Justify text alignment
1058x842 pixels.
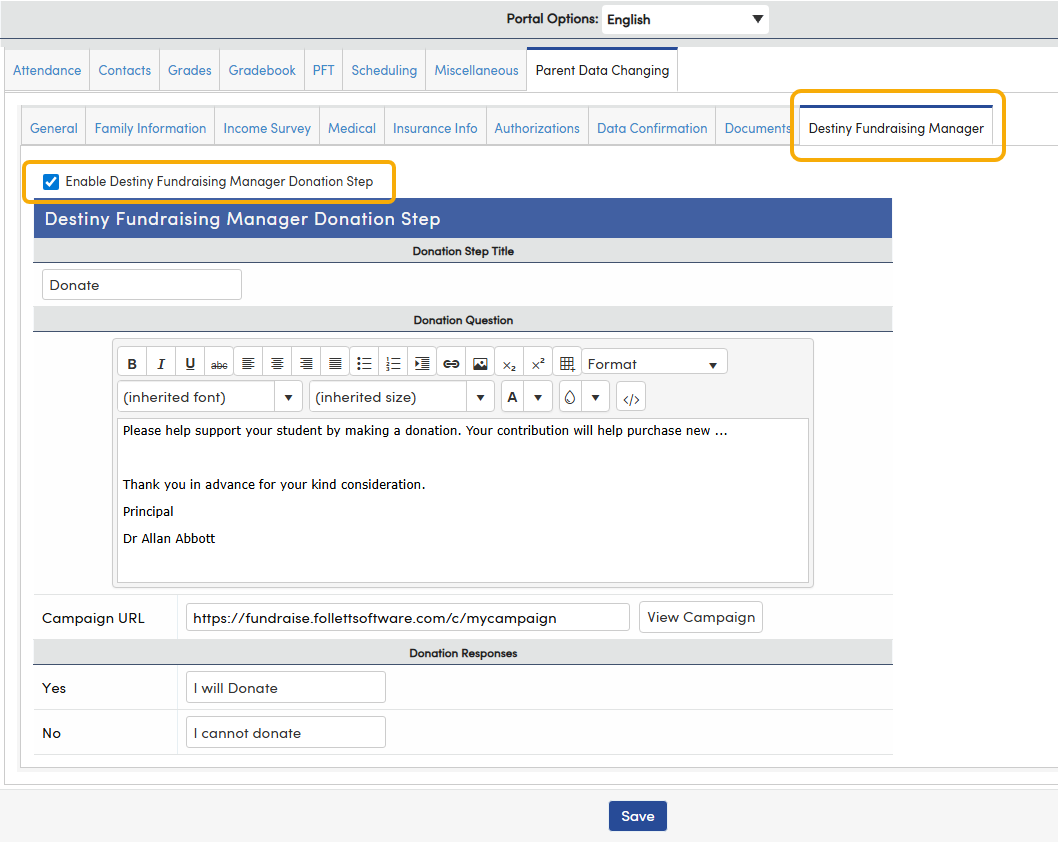[x=335, y=364]
